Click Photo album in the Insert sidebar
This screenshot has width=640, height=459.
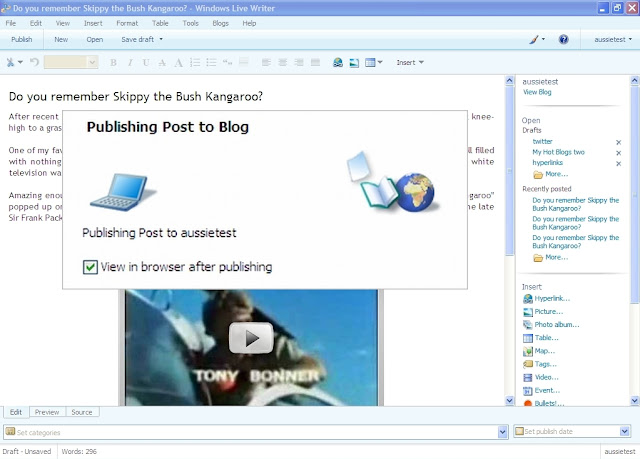click(x=557, y=325)
